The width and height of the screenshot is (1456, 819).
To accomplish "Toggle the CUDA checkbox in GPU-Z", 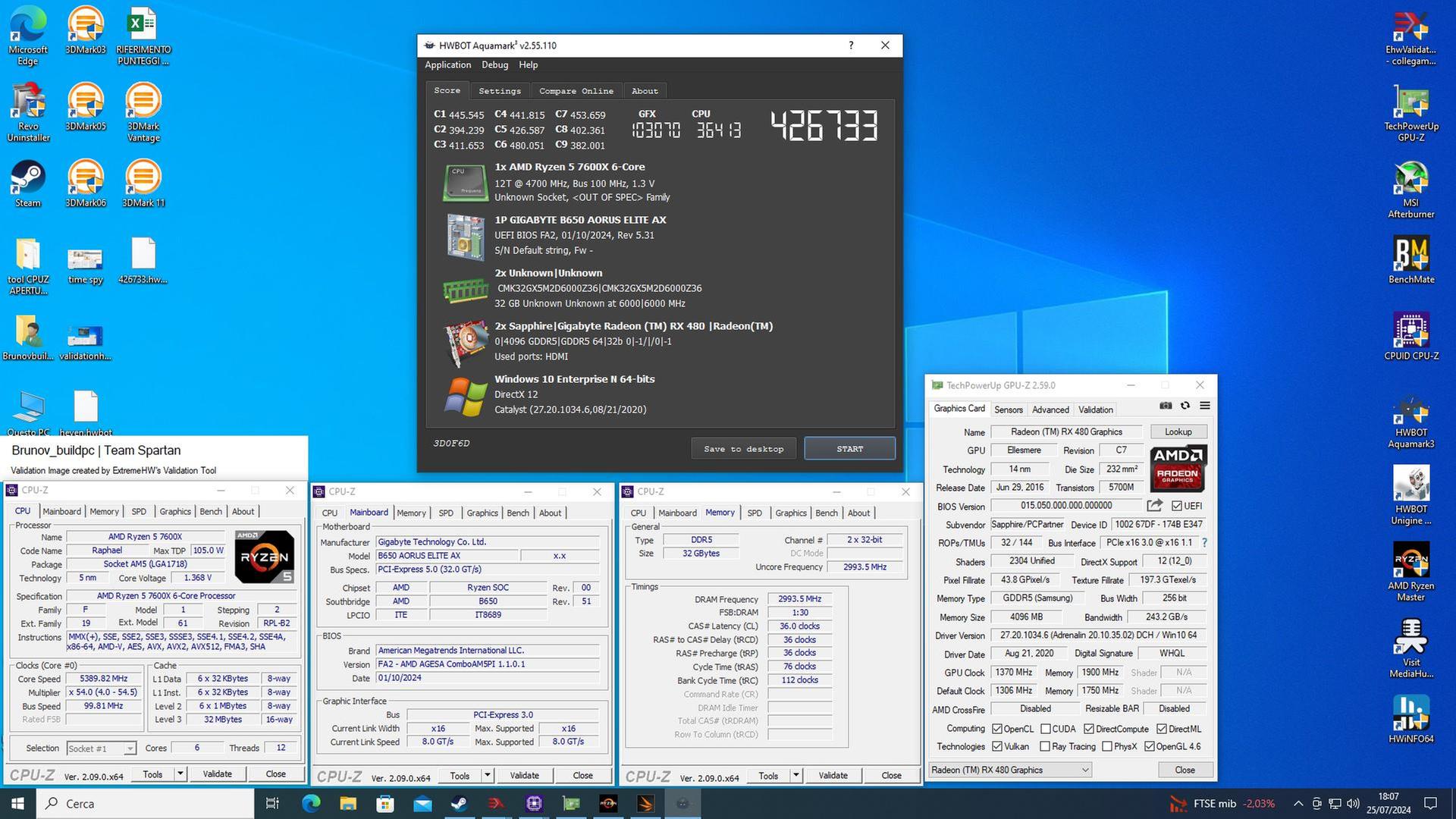I will tap(1046, 729).
